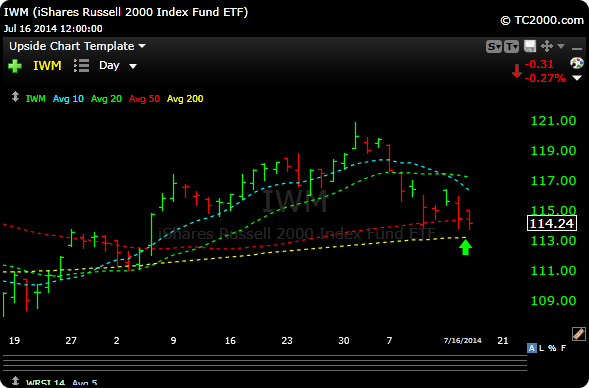Click the 117.00 price axis label
Image resolution: width=589 pixels, height=388 pixels.
tap(553, 181)
